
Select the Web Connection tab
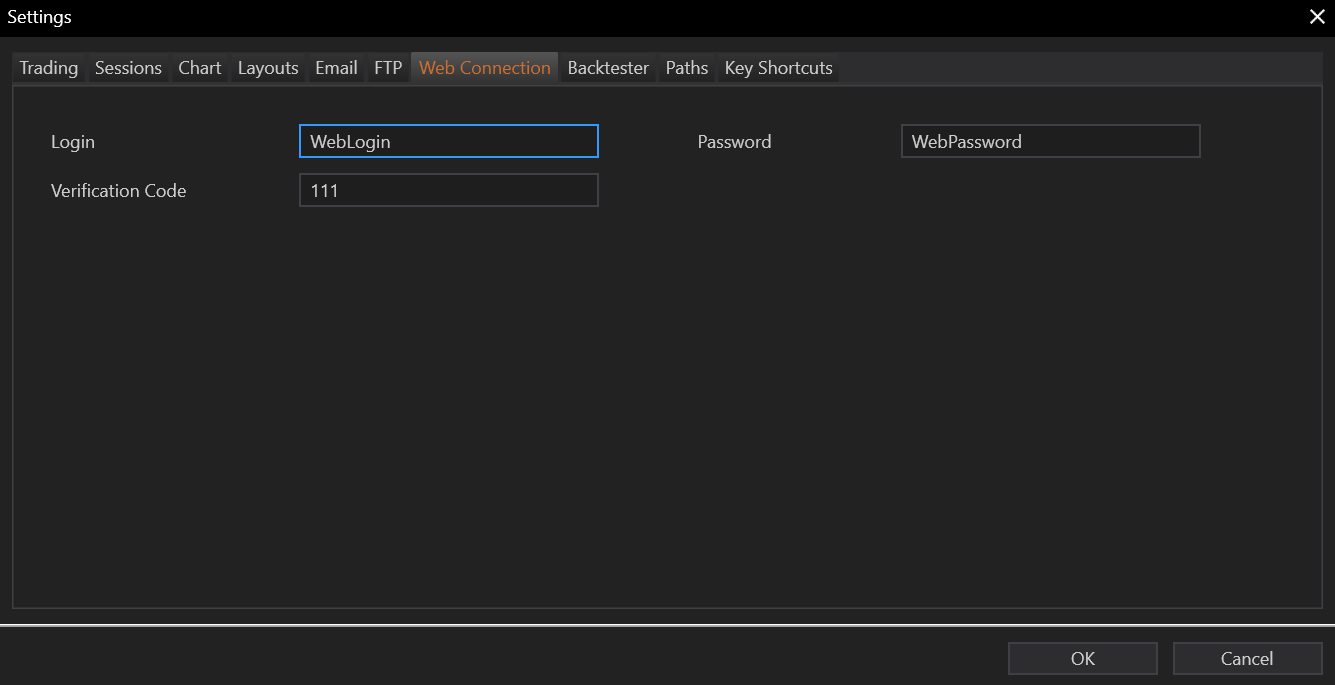coord(485,68)
